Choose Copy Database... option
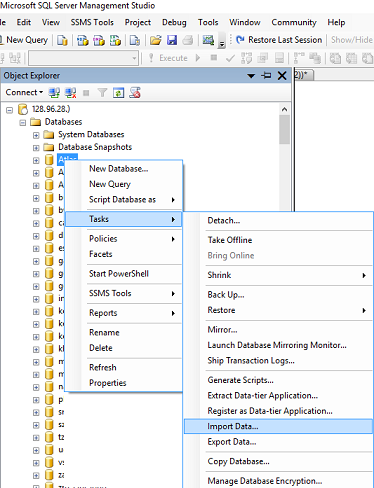374x488 pixels. pos(278,461)
